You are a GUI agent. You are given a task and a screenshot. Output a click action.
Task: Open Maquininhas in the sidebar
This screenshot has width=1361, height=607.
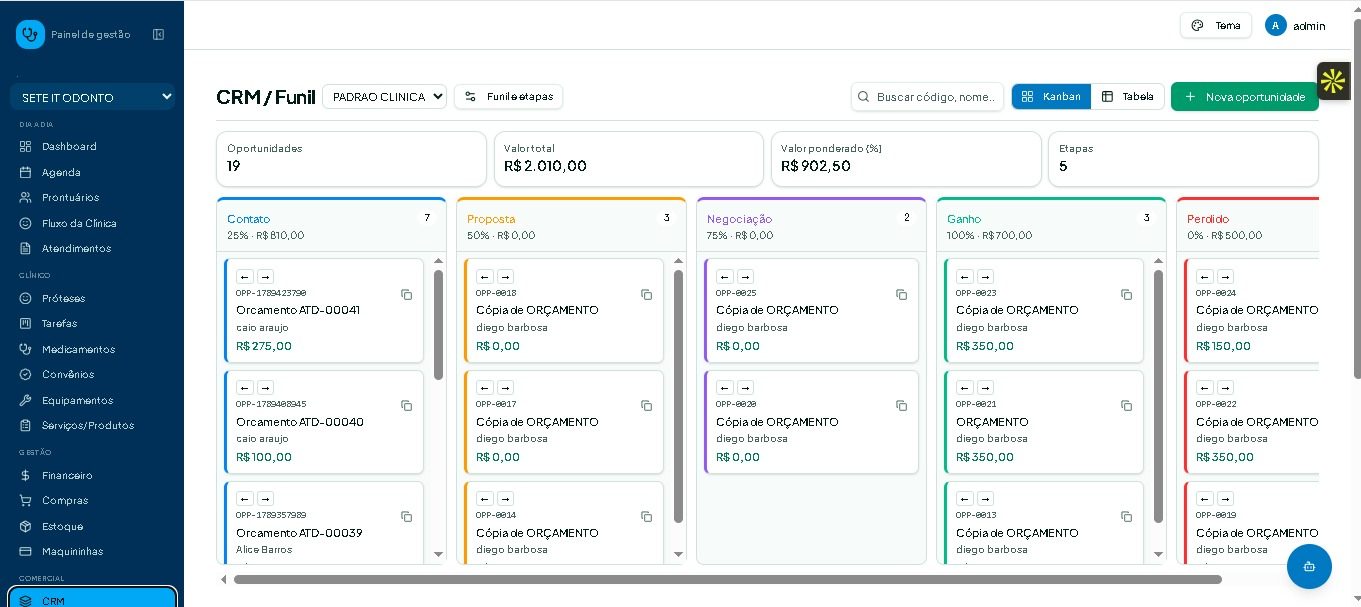(x=72, y=551)
